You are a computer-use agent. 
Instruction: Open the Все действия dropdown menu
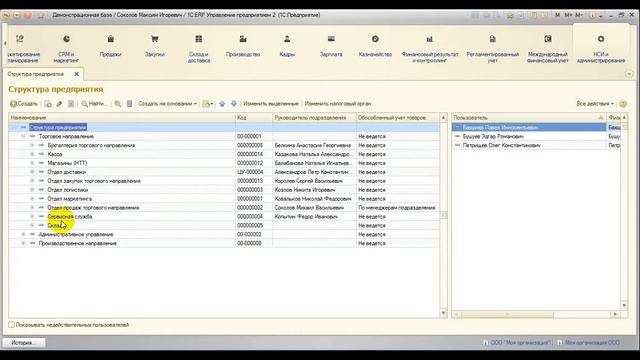tap(595, 104)
